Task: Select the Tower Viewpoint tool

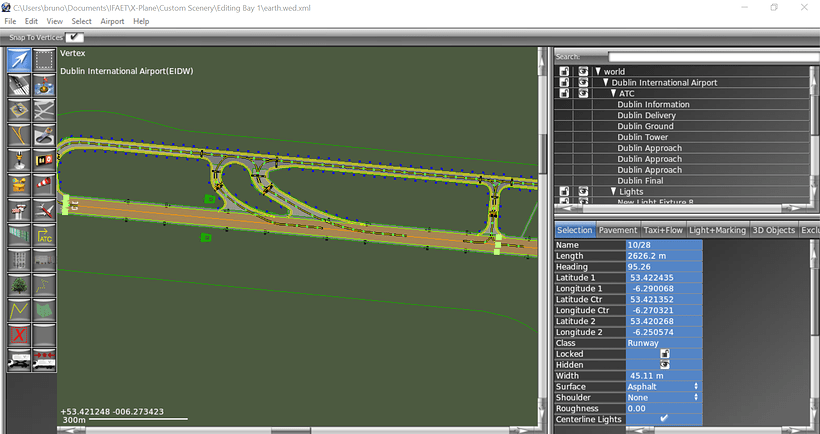Action: tap(19, 210)
